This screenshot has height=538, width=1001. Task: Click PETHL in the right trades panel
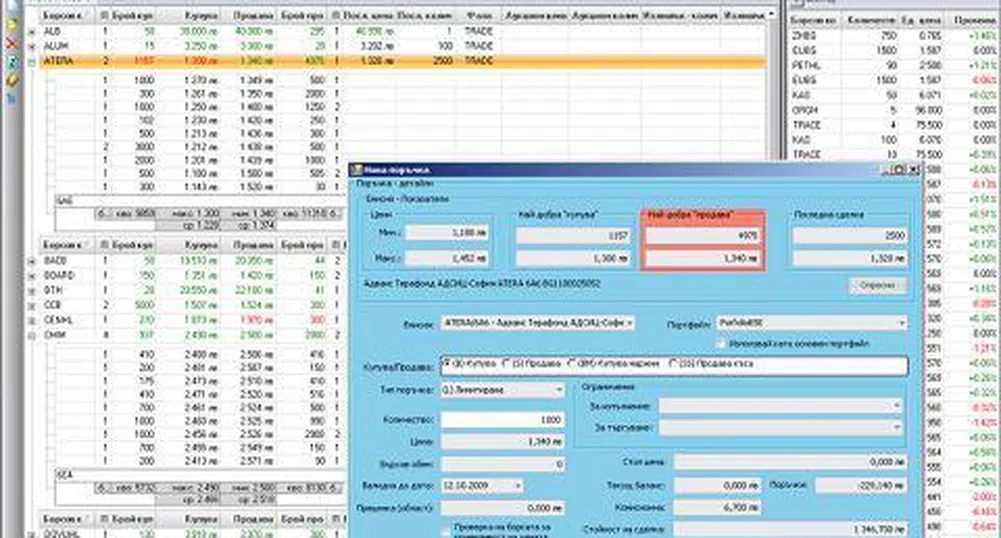(x=806, y=66)
